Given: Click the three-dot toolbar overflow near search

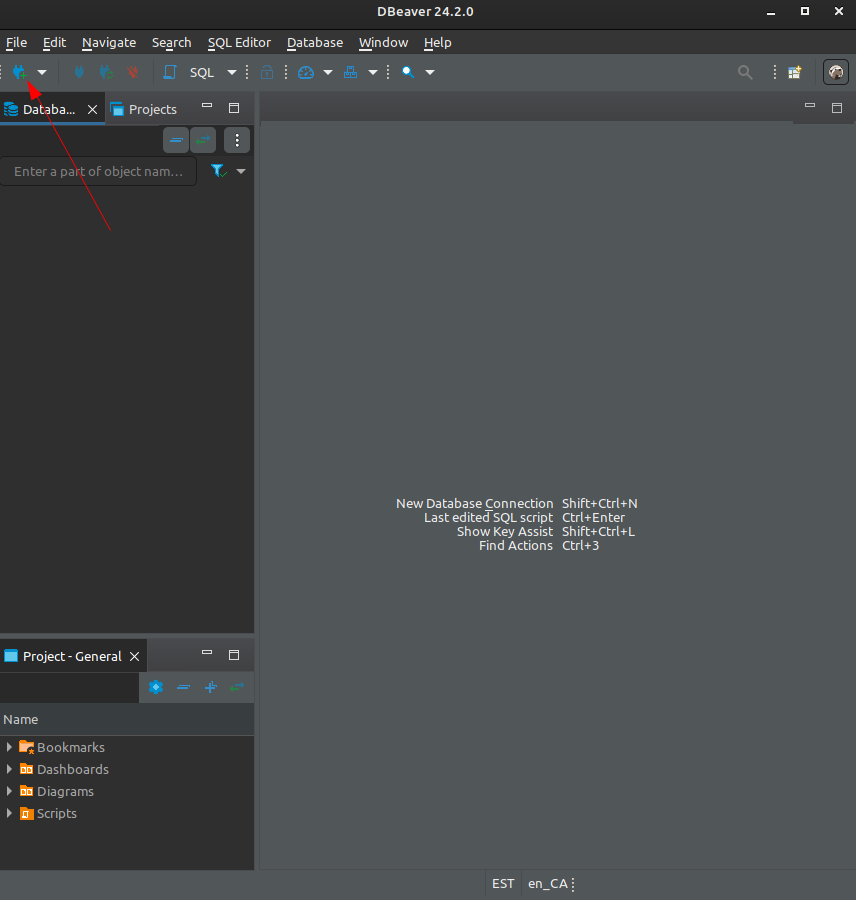Looking at the screenshot, I should pos(774,72).
